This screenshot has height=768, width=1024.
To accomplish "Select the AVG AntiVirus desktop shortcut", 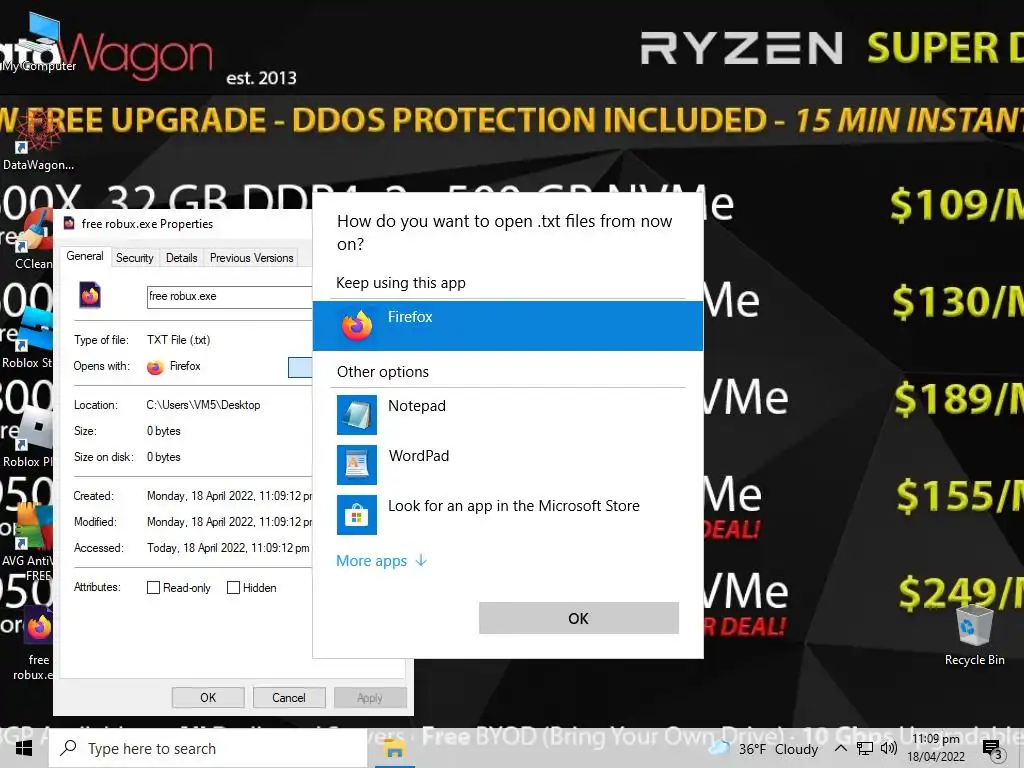I will tap(27, 539).
